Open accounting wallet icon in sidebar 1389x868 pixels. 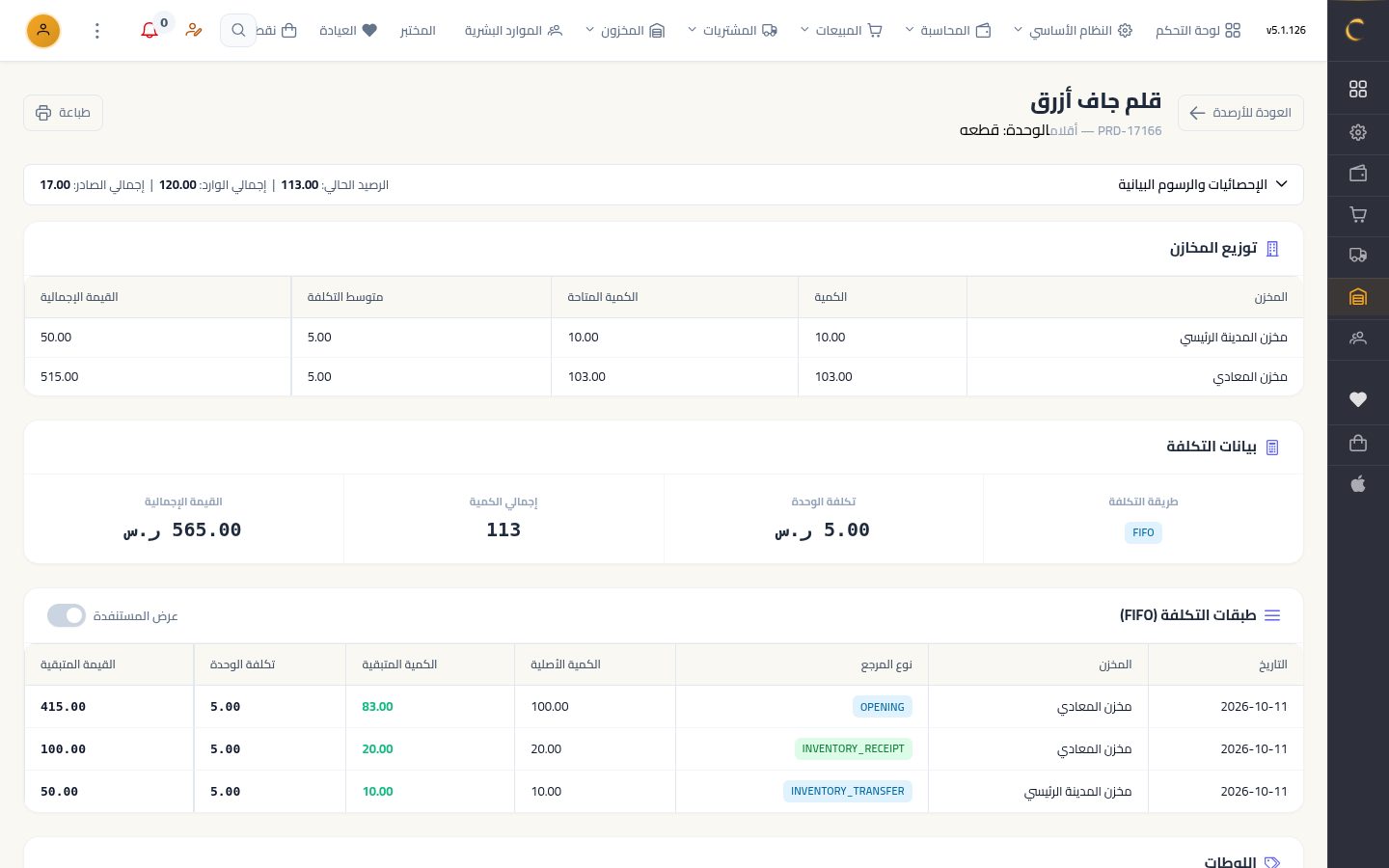(x=1358, y=174)
